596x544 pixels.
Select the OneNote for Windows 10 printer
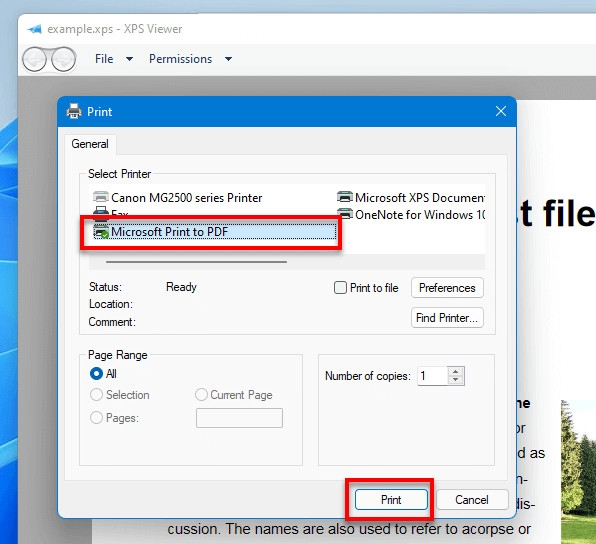coord(411,215)
